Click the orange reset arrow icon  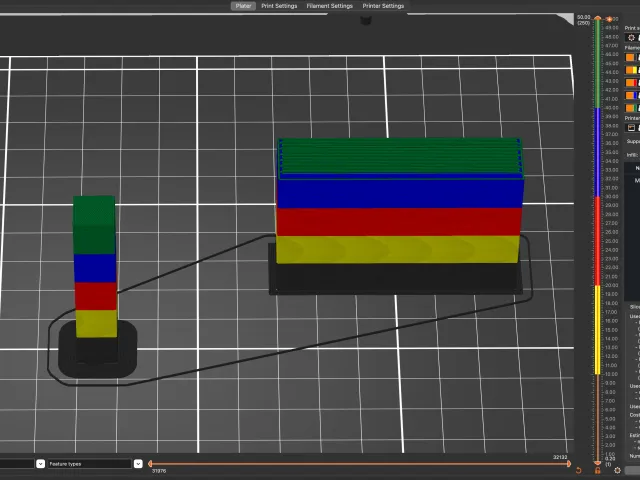578,471
